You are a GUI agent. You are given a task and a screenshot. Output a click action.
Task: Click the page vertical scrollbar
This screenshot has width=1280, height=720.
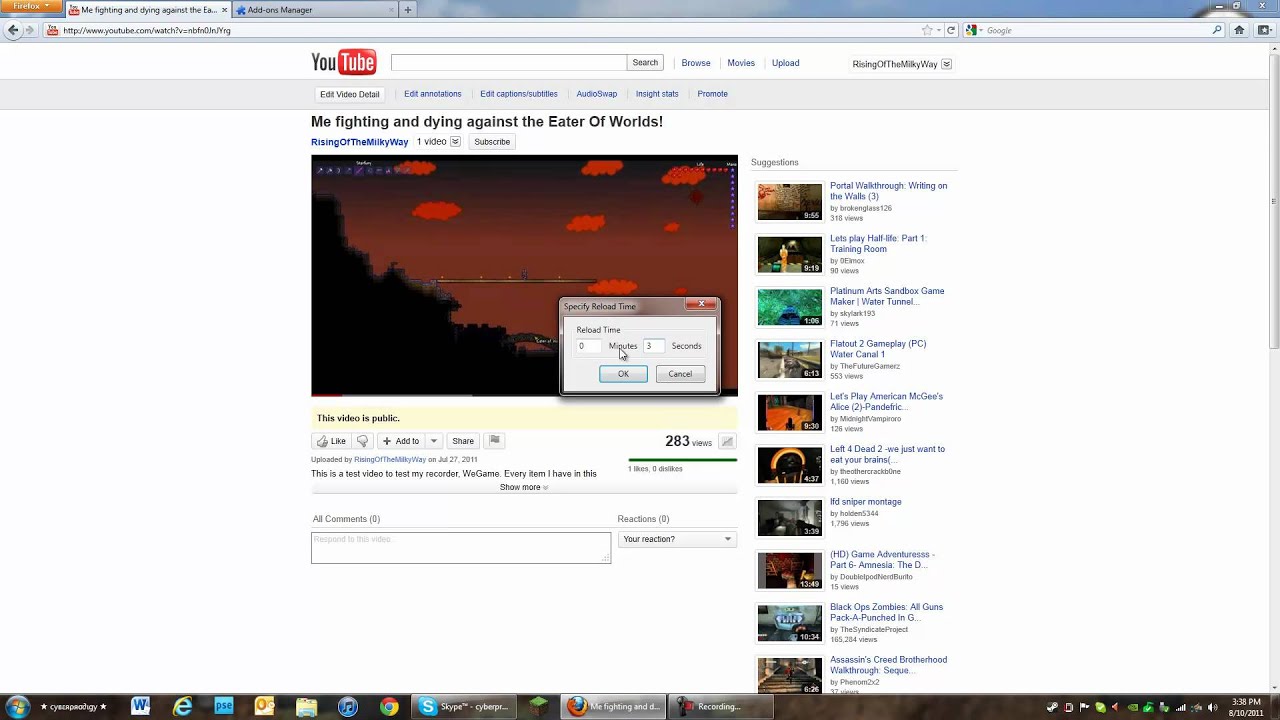[x=1274, y=200]
